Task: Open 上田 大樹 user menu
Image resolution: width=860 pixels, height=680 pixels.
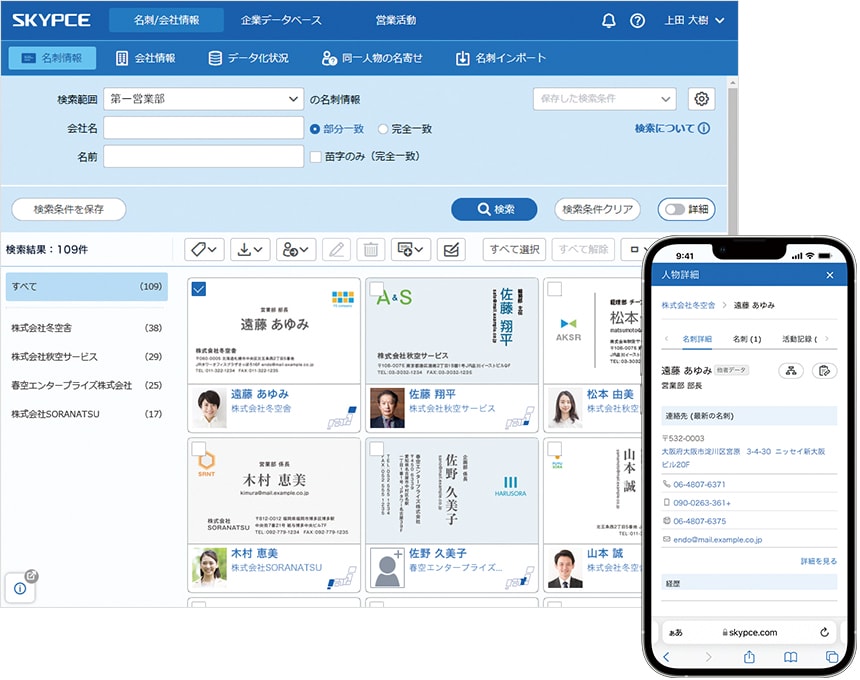Action: coord(694,21)
